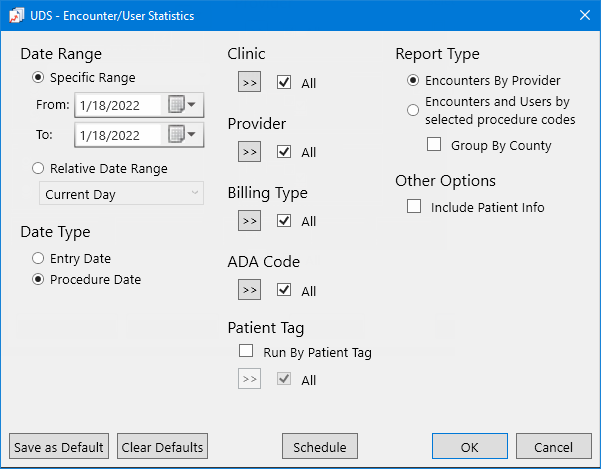Click into the To date field
Screen dimensions: 601x469
(x=119, y=135)
